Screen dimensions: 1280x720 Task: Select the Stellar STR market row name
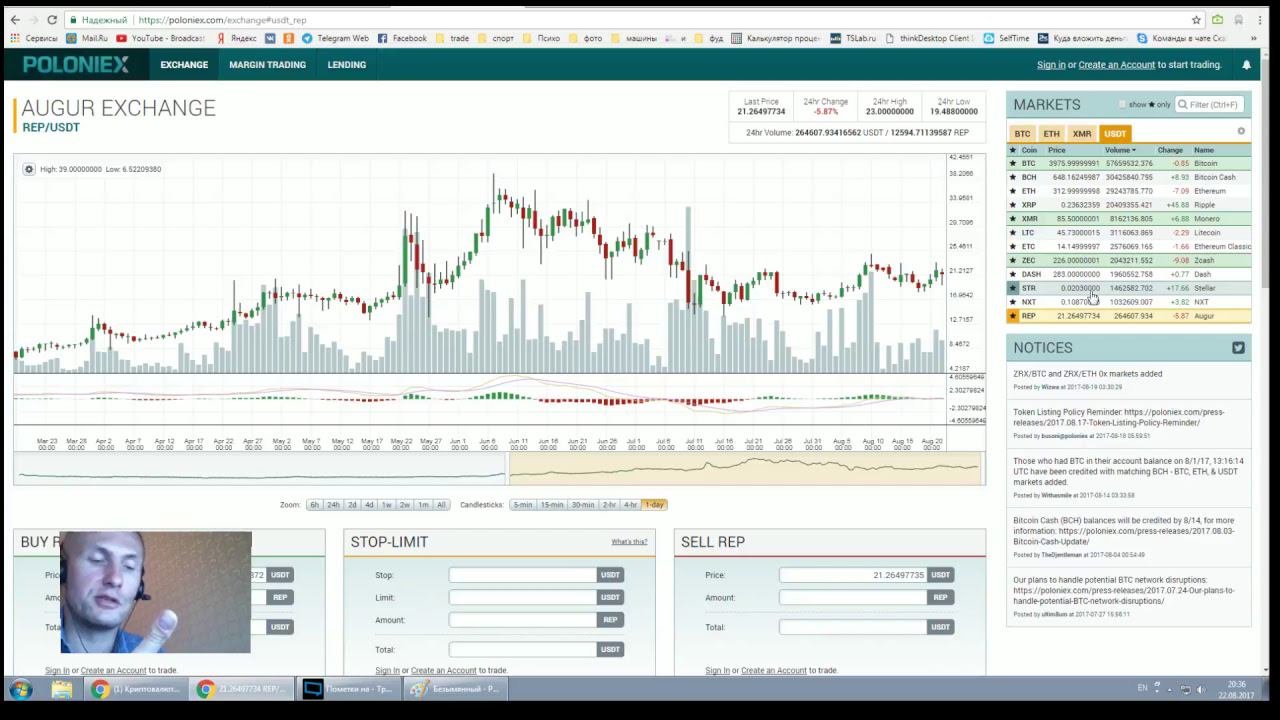click(x=1204, y=288)
